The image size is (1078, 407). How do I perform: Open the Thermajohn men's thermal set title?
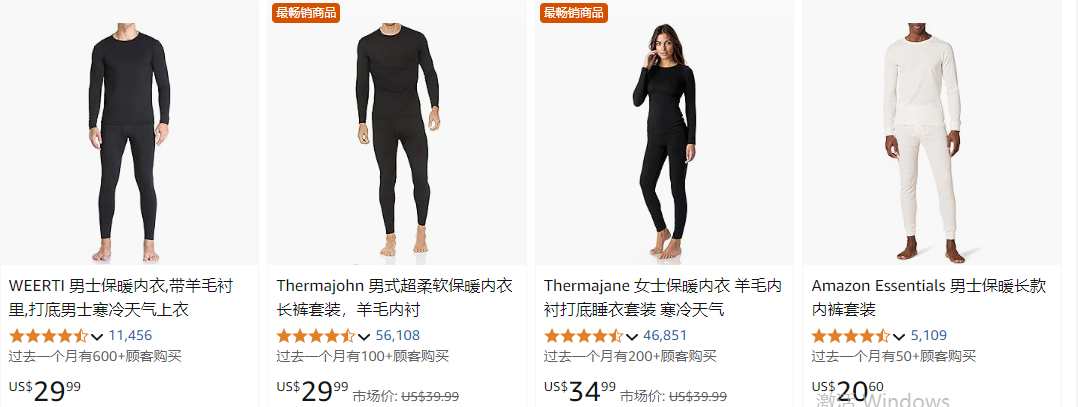click(x=395, y=298)
